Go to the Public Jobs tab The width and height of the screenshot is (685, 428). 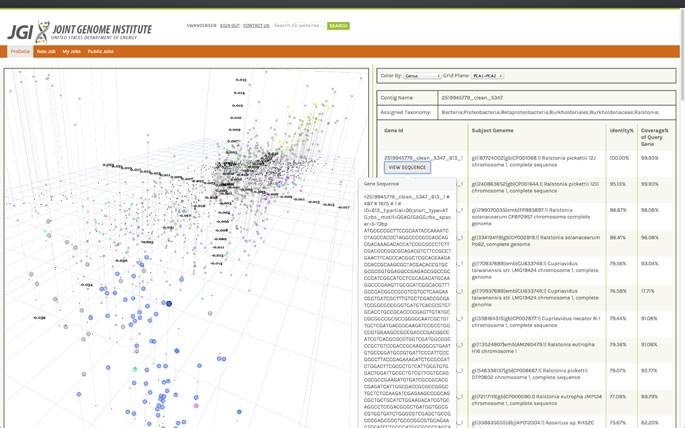(100, 52)
